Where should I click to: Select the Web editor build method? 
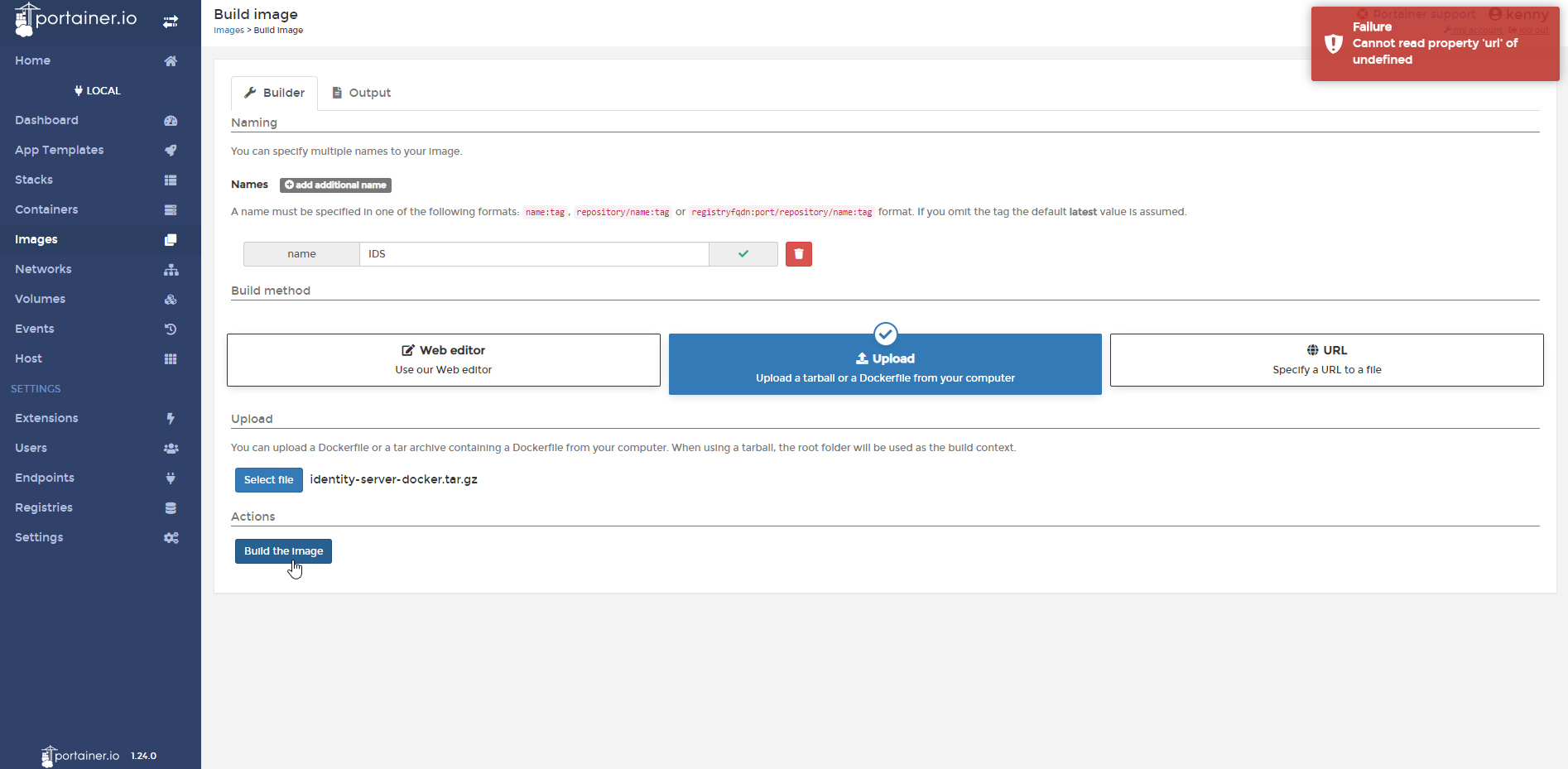click(443, 359)
